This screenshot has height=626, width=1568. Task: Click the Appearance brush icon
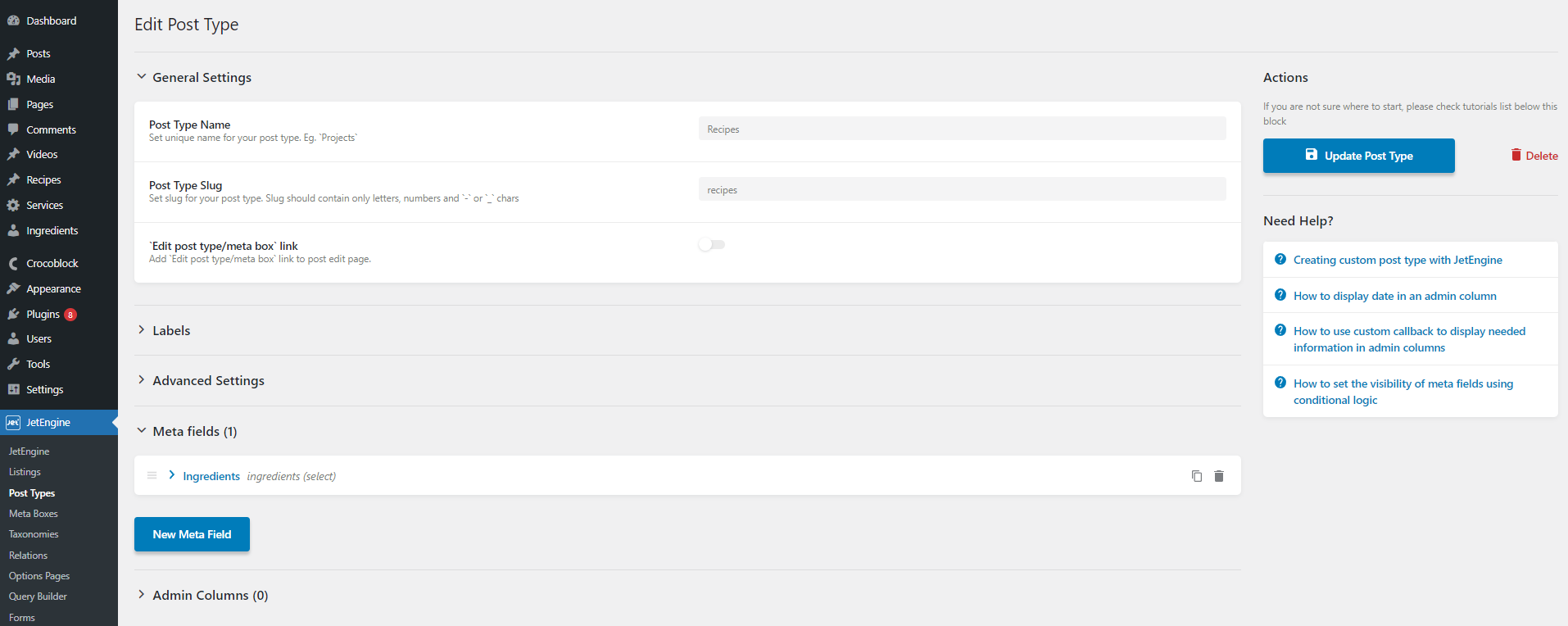pyautogui.click(x=13, y=288)
